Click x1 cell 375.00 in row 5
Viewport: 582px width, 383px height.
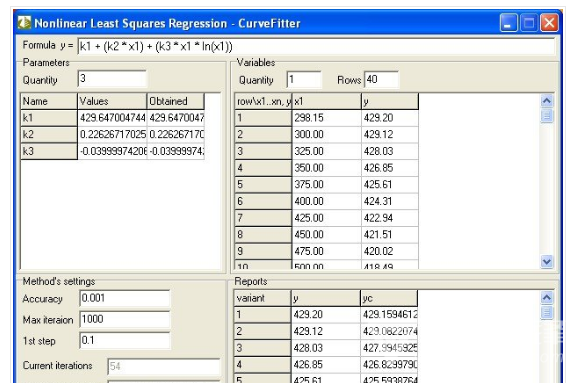point(327,184)
